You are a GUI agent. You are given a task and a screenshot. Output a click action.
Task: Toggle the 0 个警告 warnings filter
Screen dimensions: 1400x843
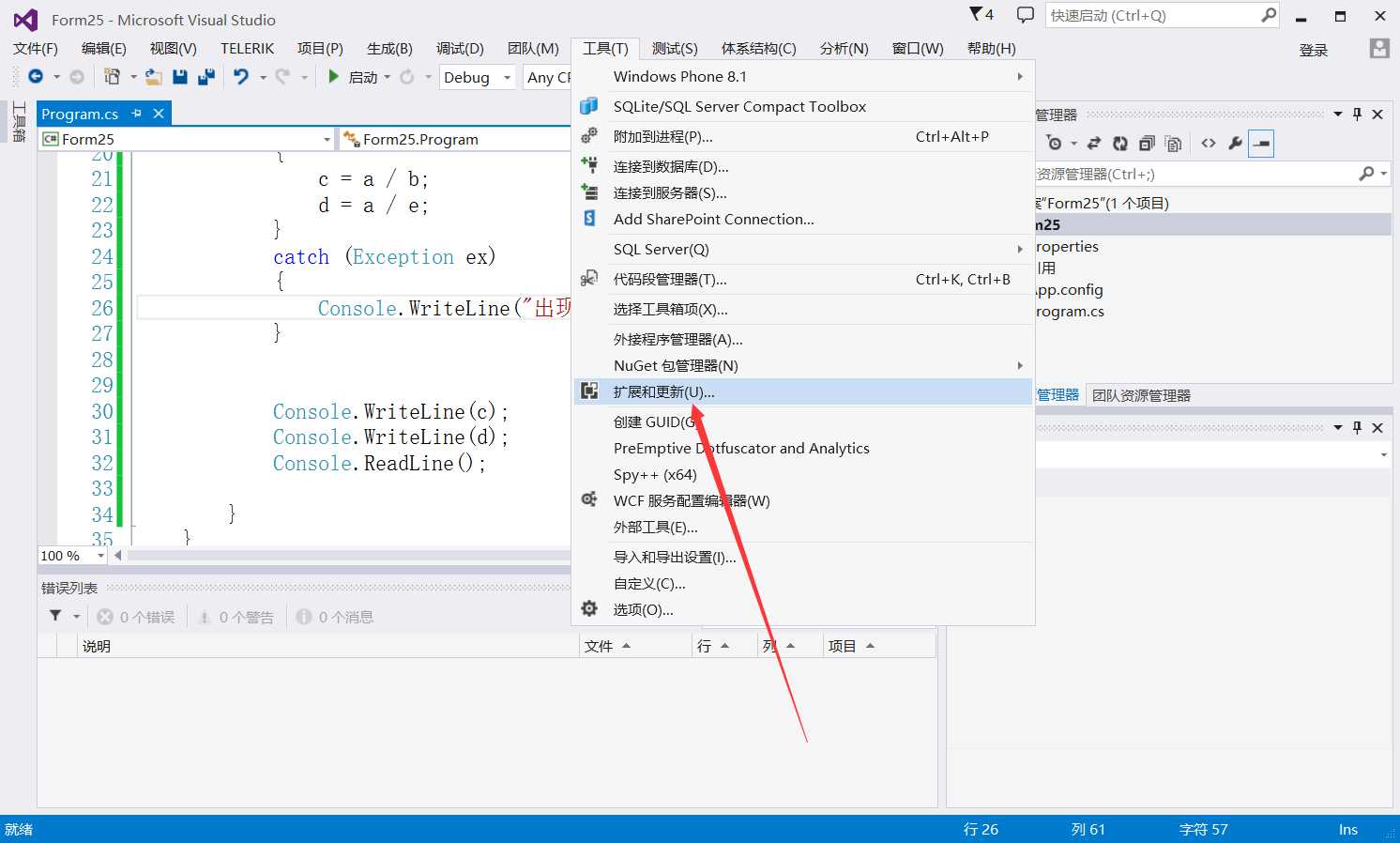(236, 617)
